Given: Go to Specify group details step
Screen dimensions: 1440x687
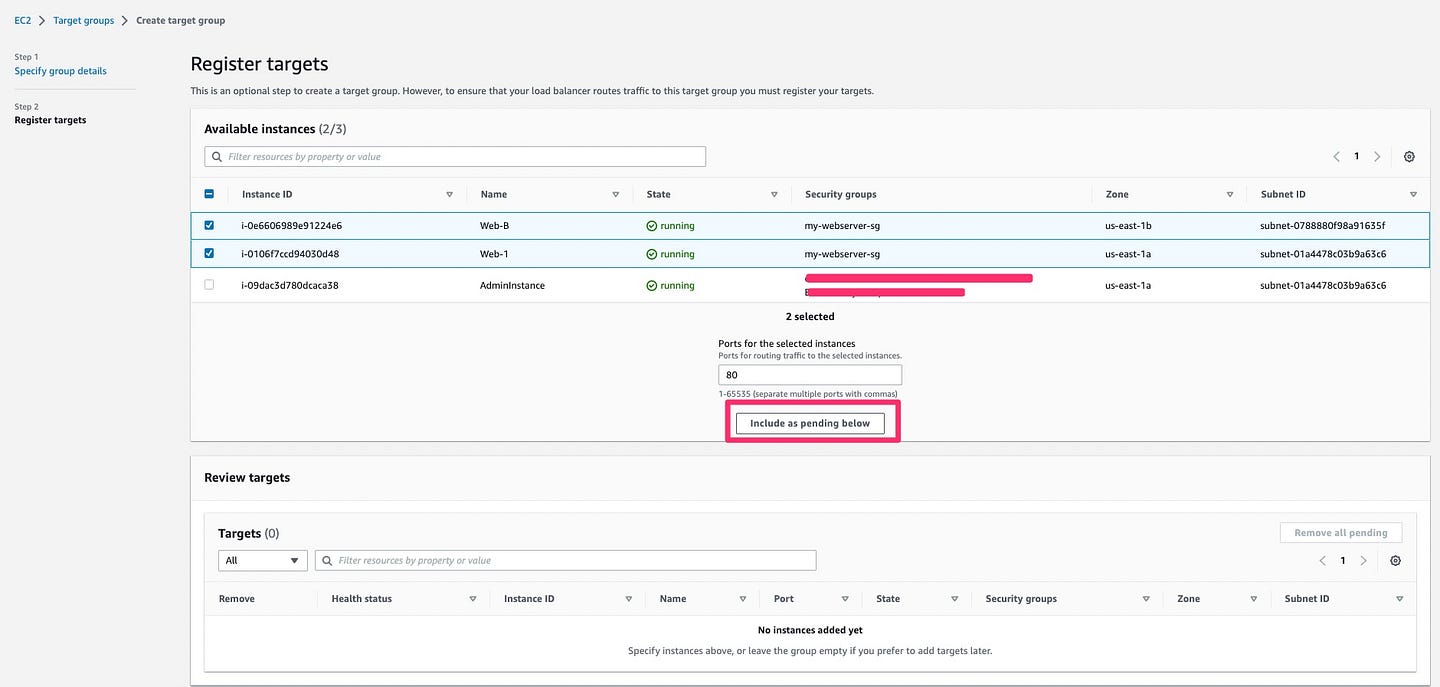Looking at the screenshot, I should pos(60,71).
